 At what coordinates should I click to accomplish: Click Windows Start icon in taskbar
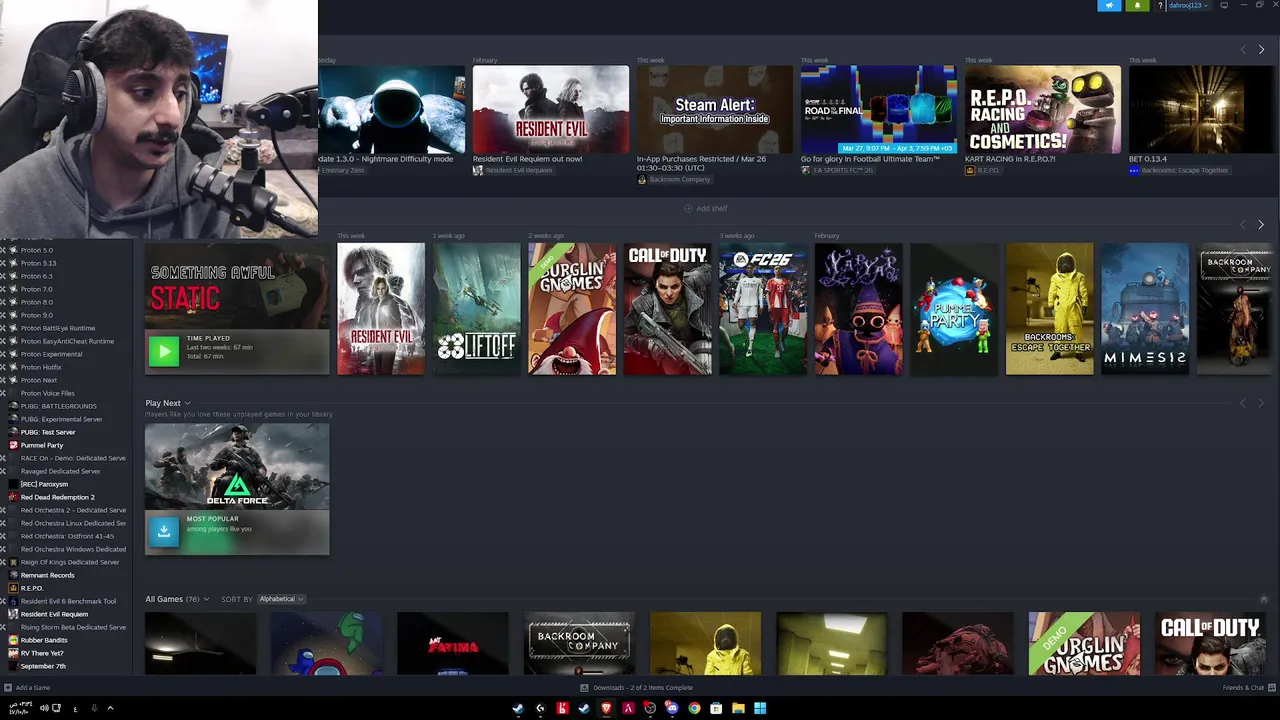[x=760, y=708]
